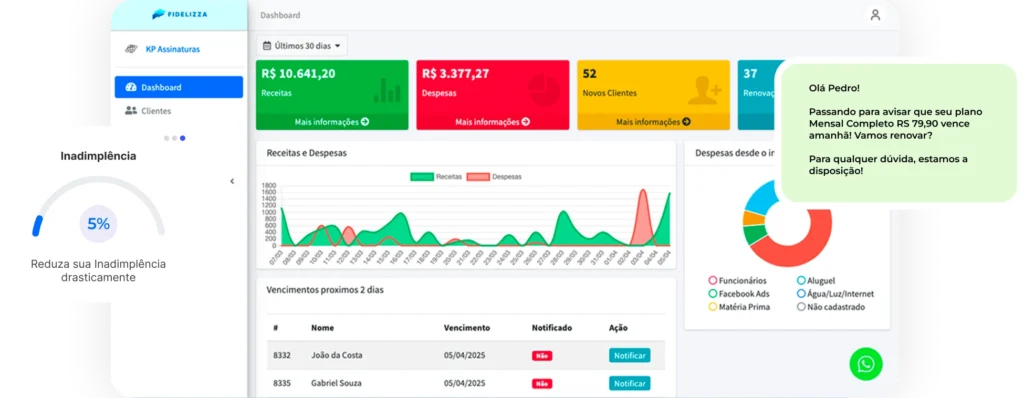Toggle Facebook Ads in donut legend
Image resolution: width=1024 pixels, height=398 pixels.
tap(739, 293)
